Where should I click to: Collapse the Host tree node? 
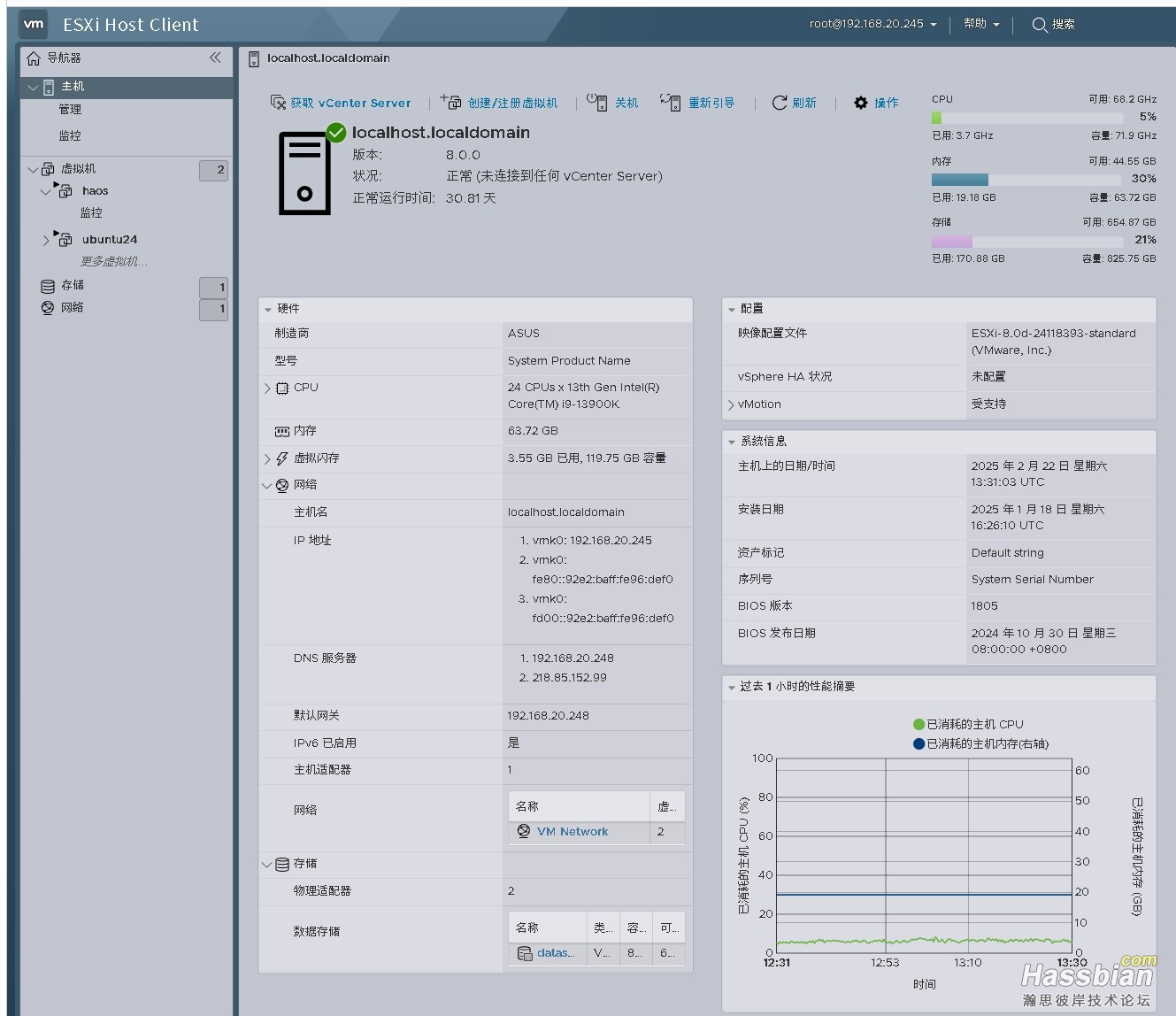coord(34,87)
